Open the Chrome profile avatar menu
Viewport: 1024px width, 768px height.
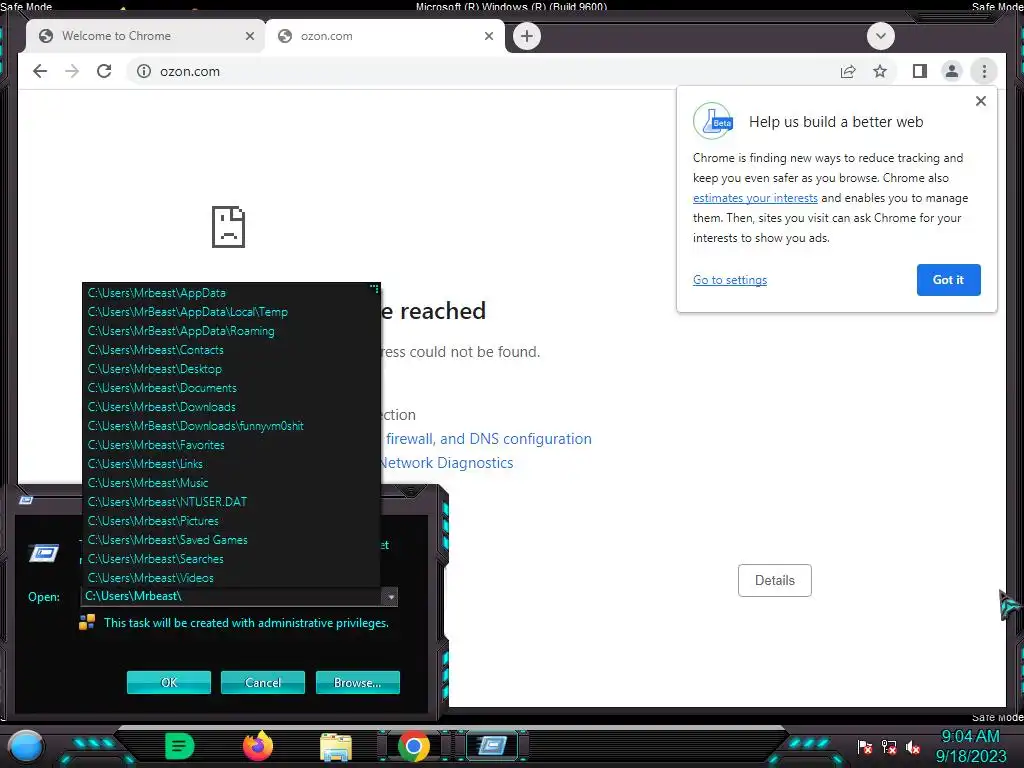[952, 71]
